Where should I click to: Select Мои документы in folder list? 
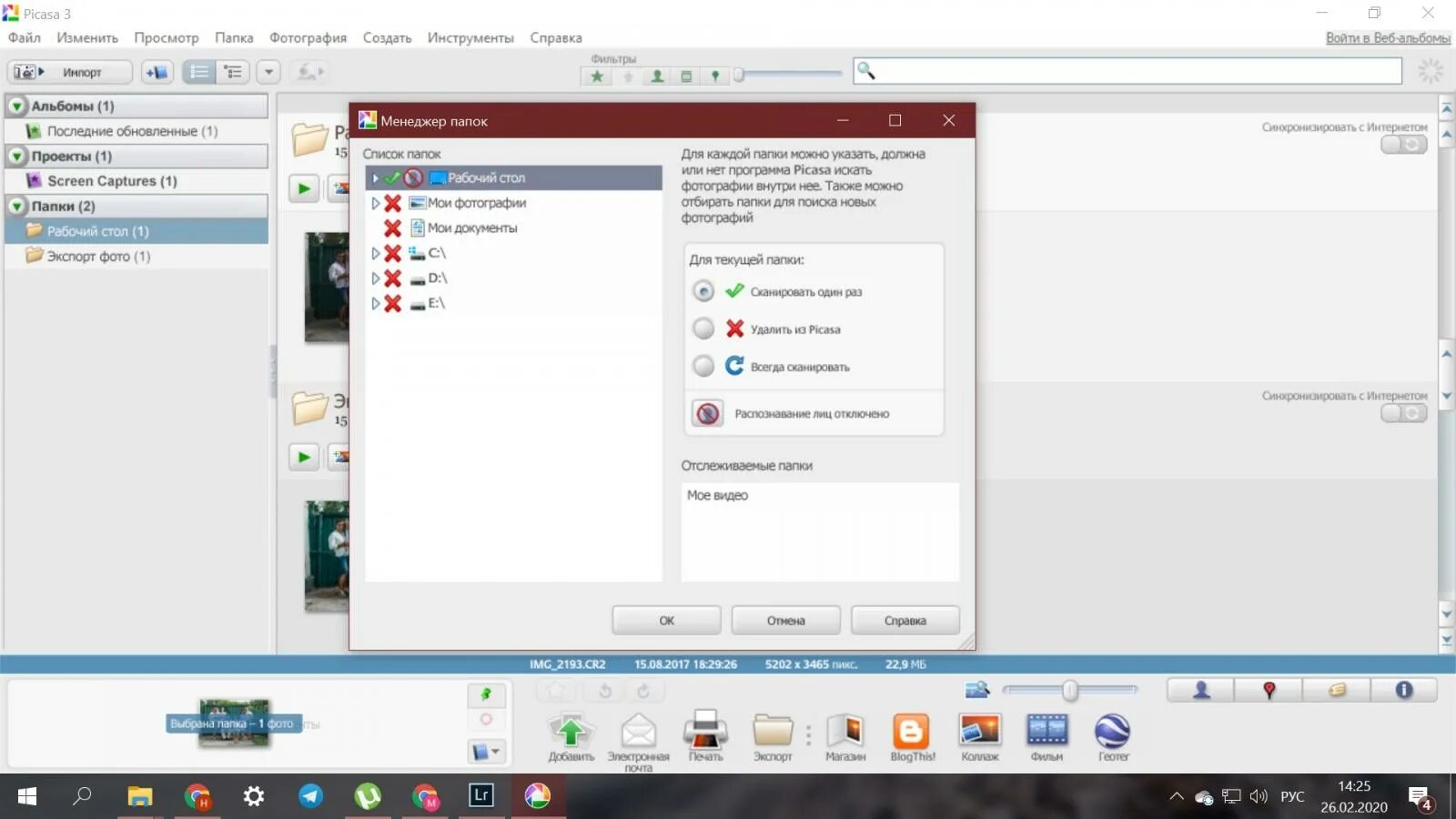coord(472,228)
